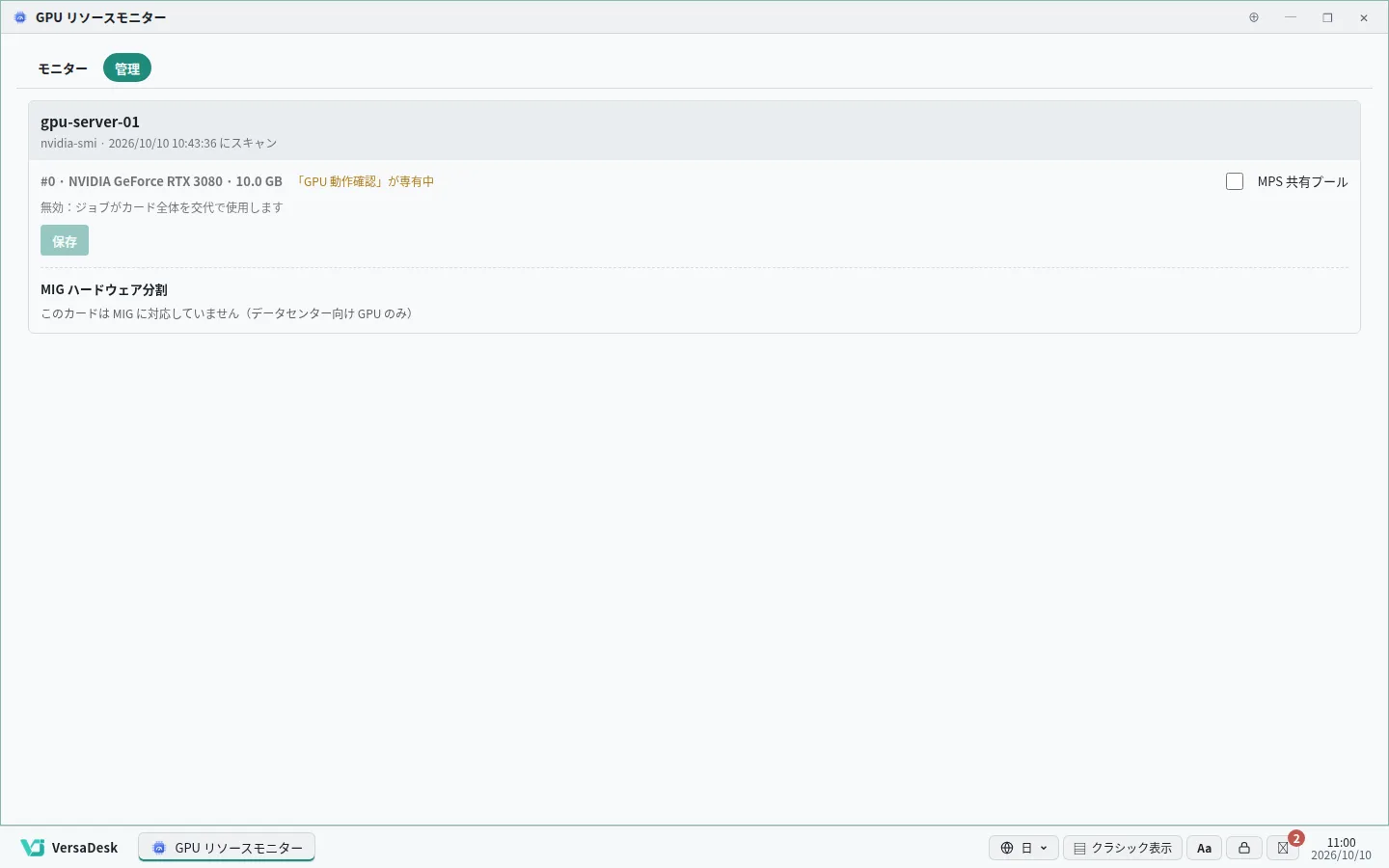The width and height of the screenshot is (1389, 868).
Task: Open the lock screen icon in the taskbar
Action: click(1244, 848)
